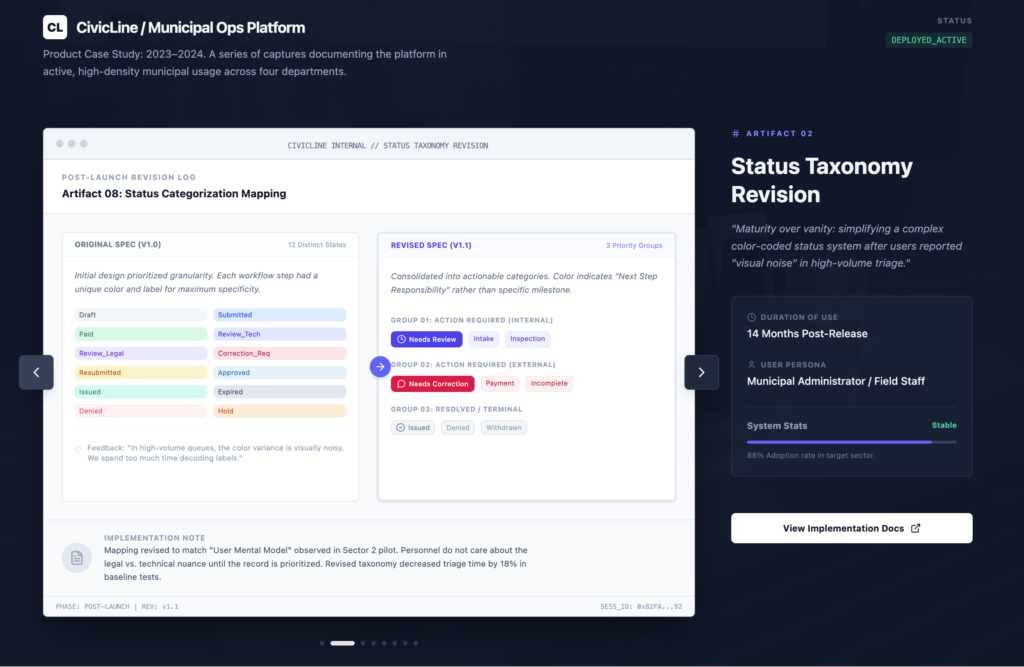Click the speech bubble icon in Needs Correction
The image size is (1024, 667).
pyautogui.click(x=402, y=383)
